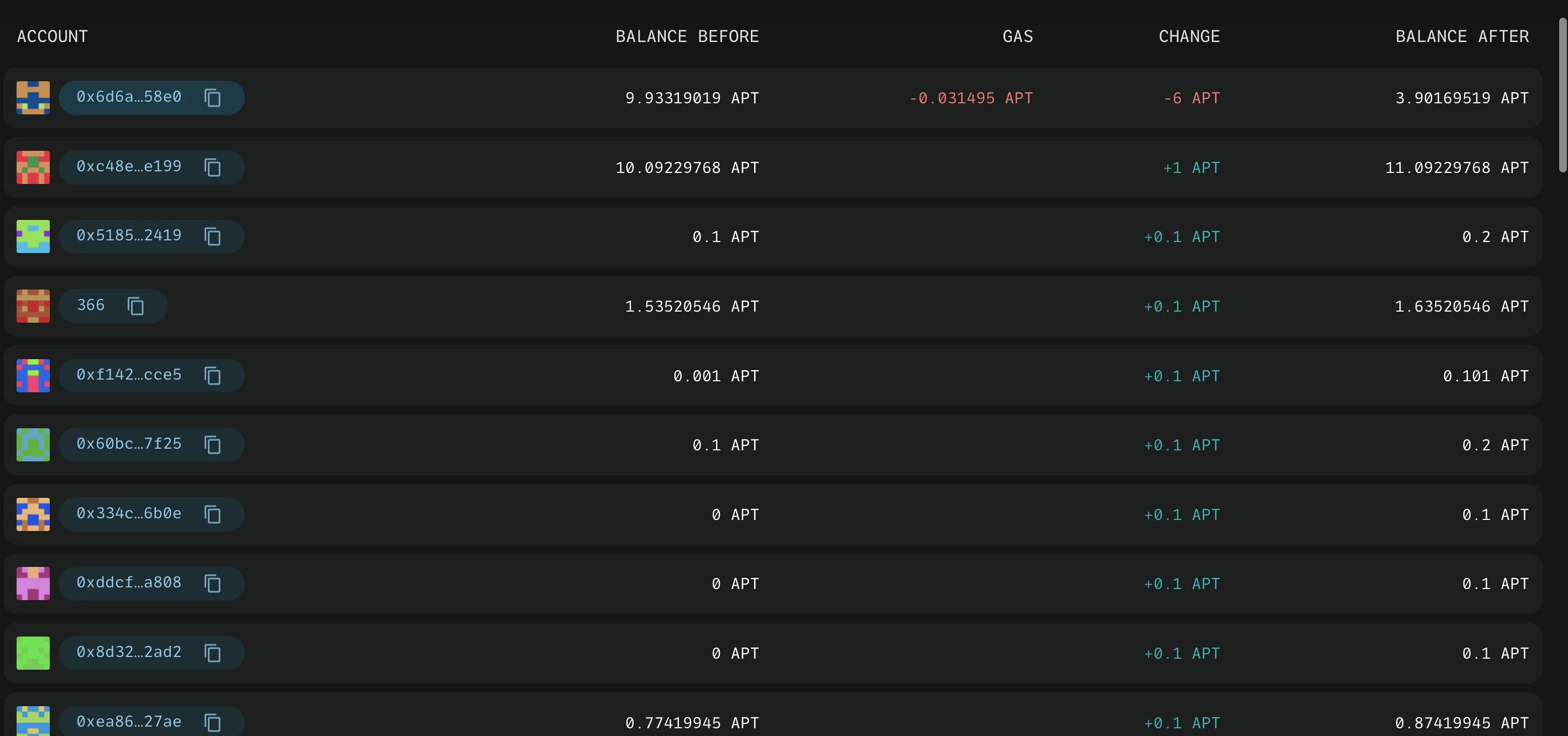Image resolution: width=1568 pixels, height=736 pixels.
Task: Copy address 0x334c…6b0e with its copy icon
Action: (x=212, y=514)
